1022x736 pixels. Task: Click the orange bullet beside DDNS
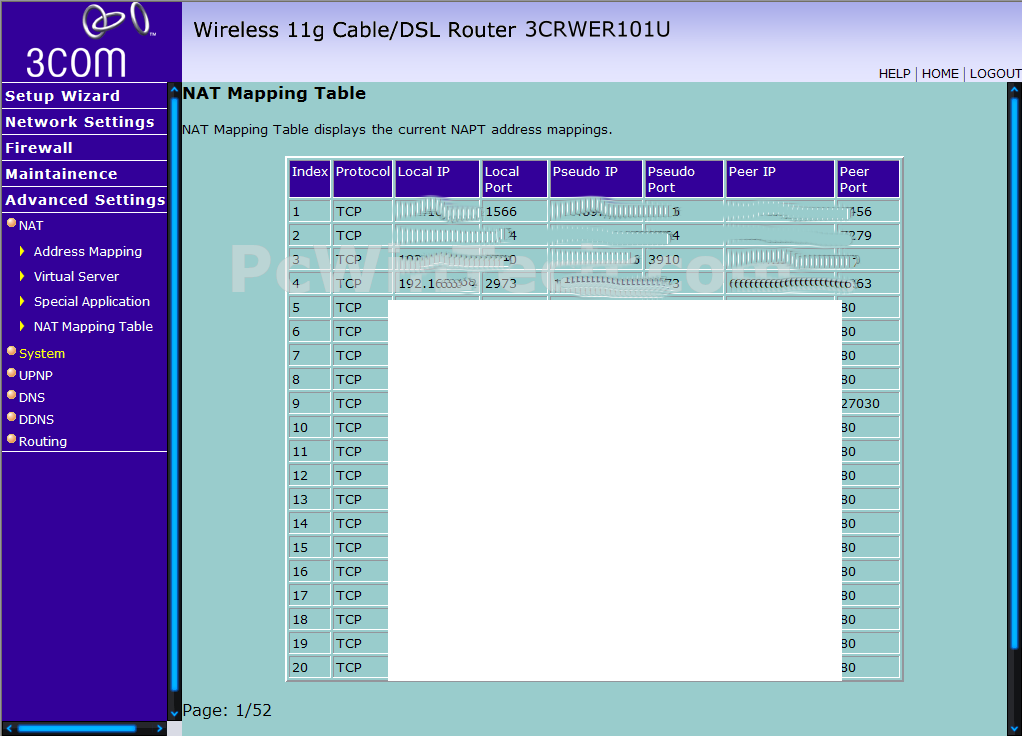pos(11,418)
